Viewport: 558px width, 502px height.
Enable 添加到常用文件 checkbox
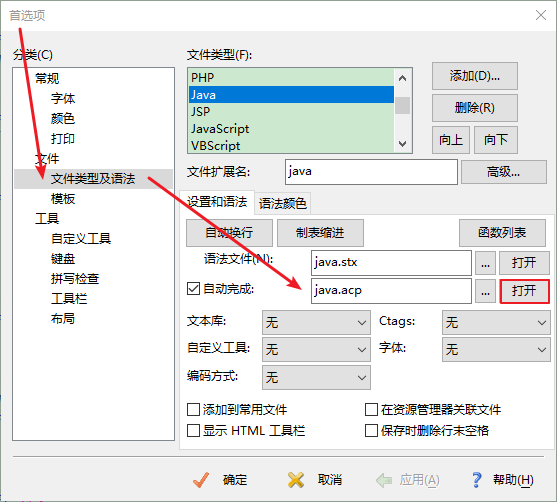tap(193, 409)
